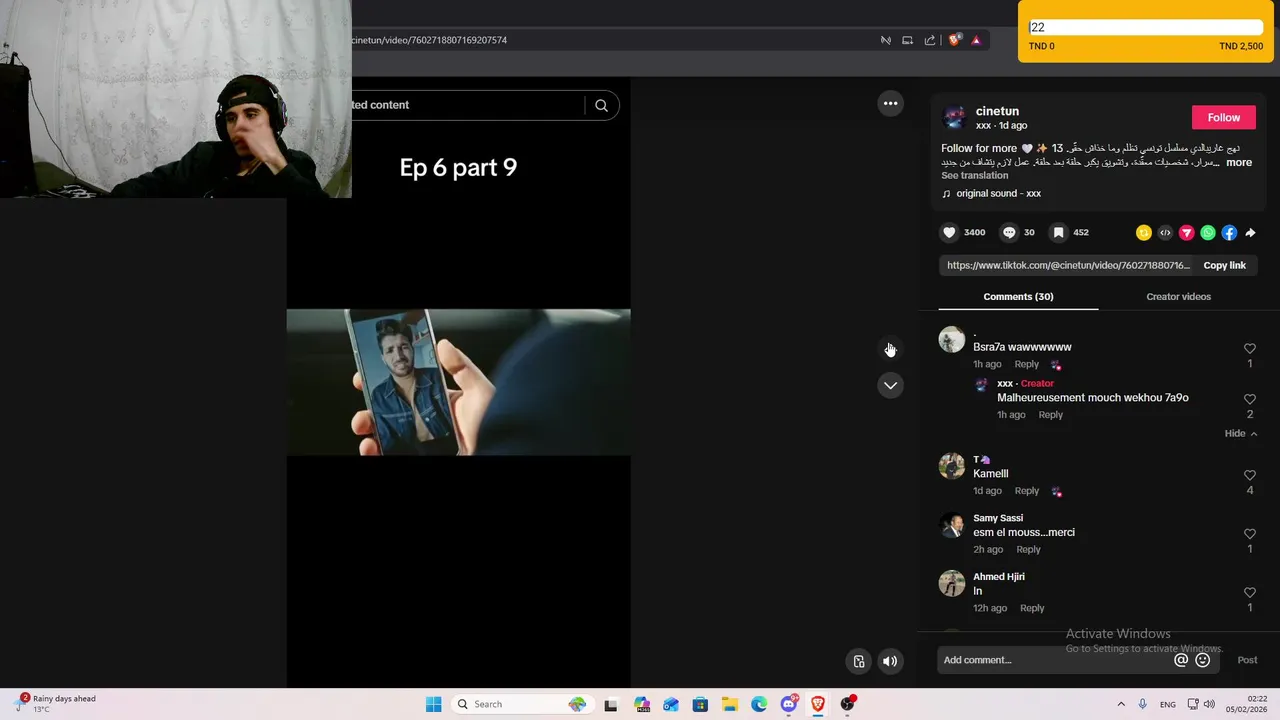Open Ahmed Hjiri's profile name
This screenshot has height=720, width=1280.
click(999, 576)
